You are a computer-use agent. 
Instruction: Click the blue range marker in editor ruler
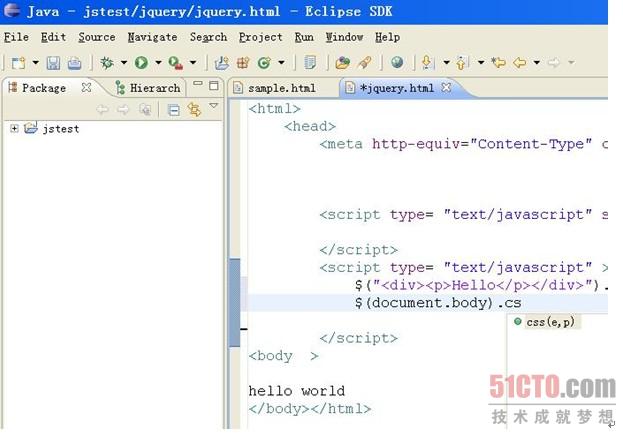[234, 302]
